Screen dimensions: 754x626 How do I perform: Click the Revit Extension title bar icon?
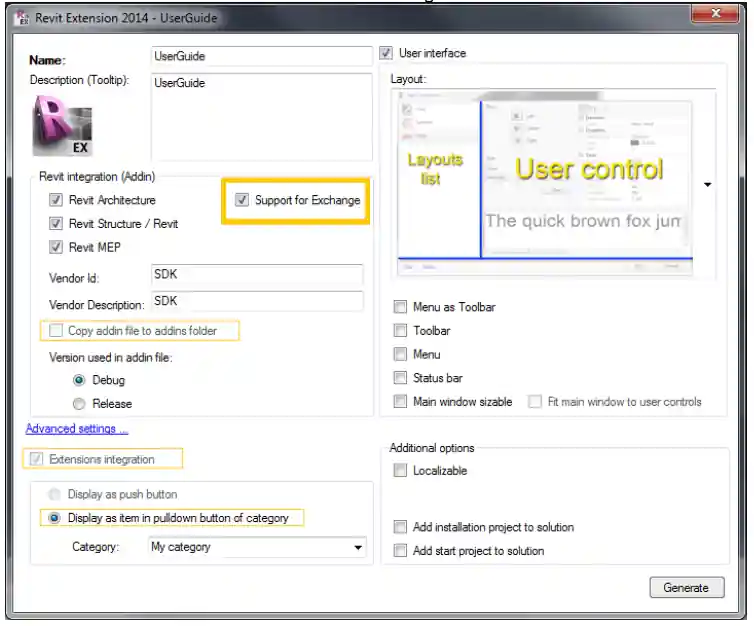20,17
